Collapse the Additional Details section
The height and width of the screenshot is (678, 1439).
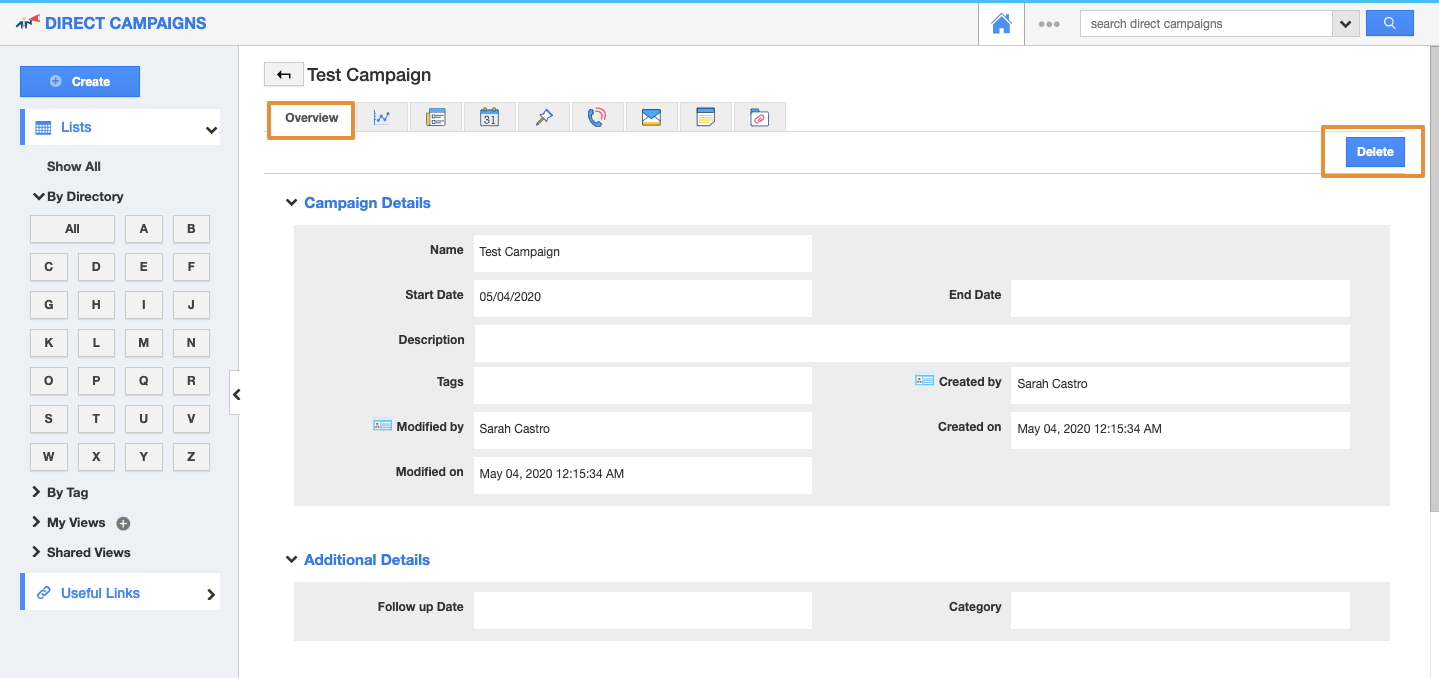(x=292, y=560)
